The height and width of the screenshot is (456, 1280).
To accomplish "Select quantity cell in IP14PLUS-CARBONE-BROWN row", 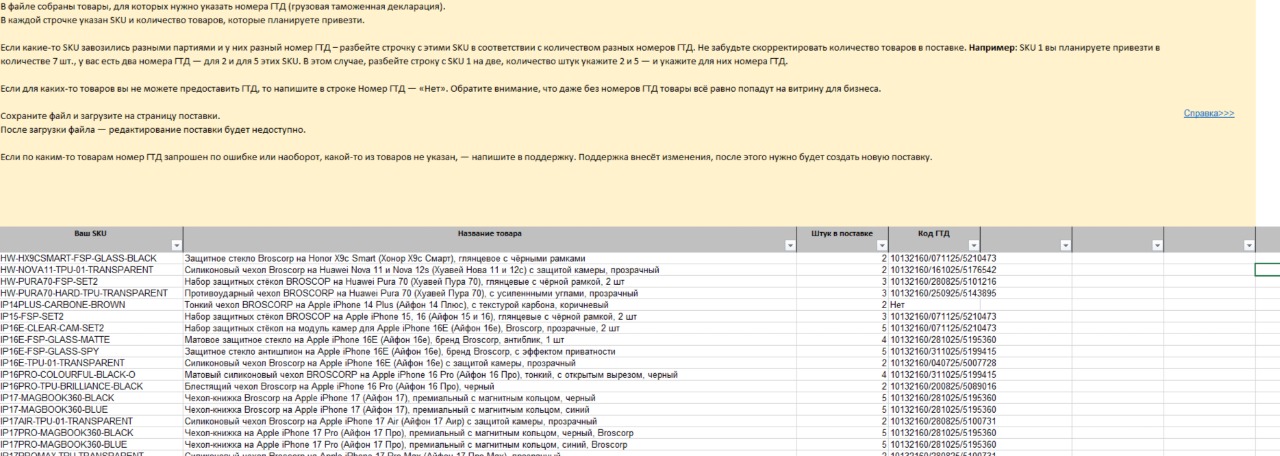I will pyautogui.click(x=842, y=305).
